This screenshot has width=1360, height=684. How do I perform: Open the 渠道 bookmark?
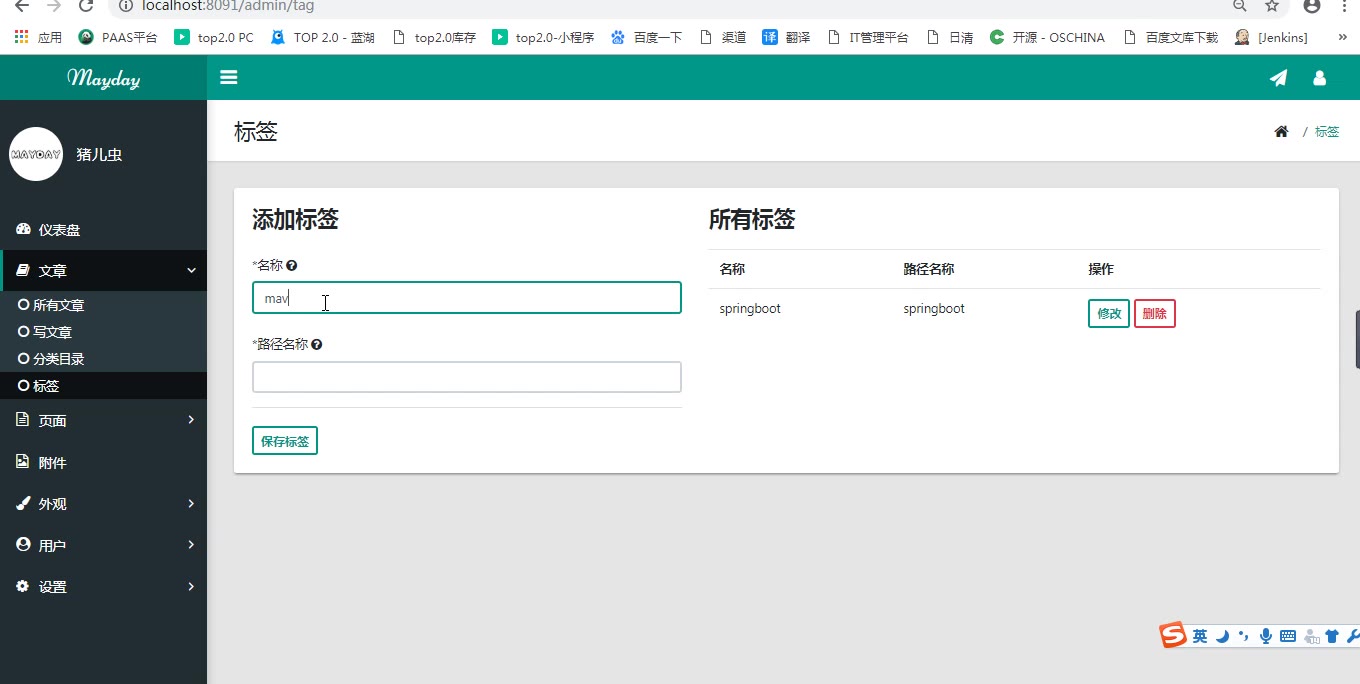click(723, 37)
